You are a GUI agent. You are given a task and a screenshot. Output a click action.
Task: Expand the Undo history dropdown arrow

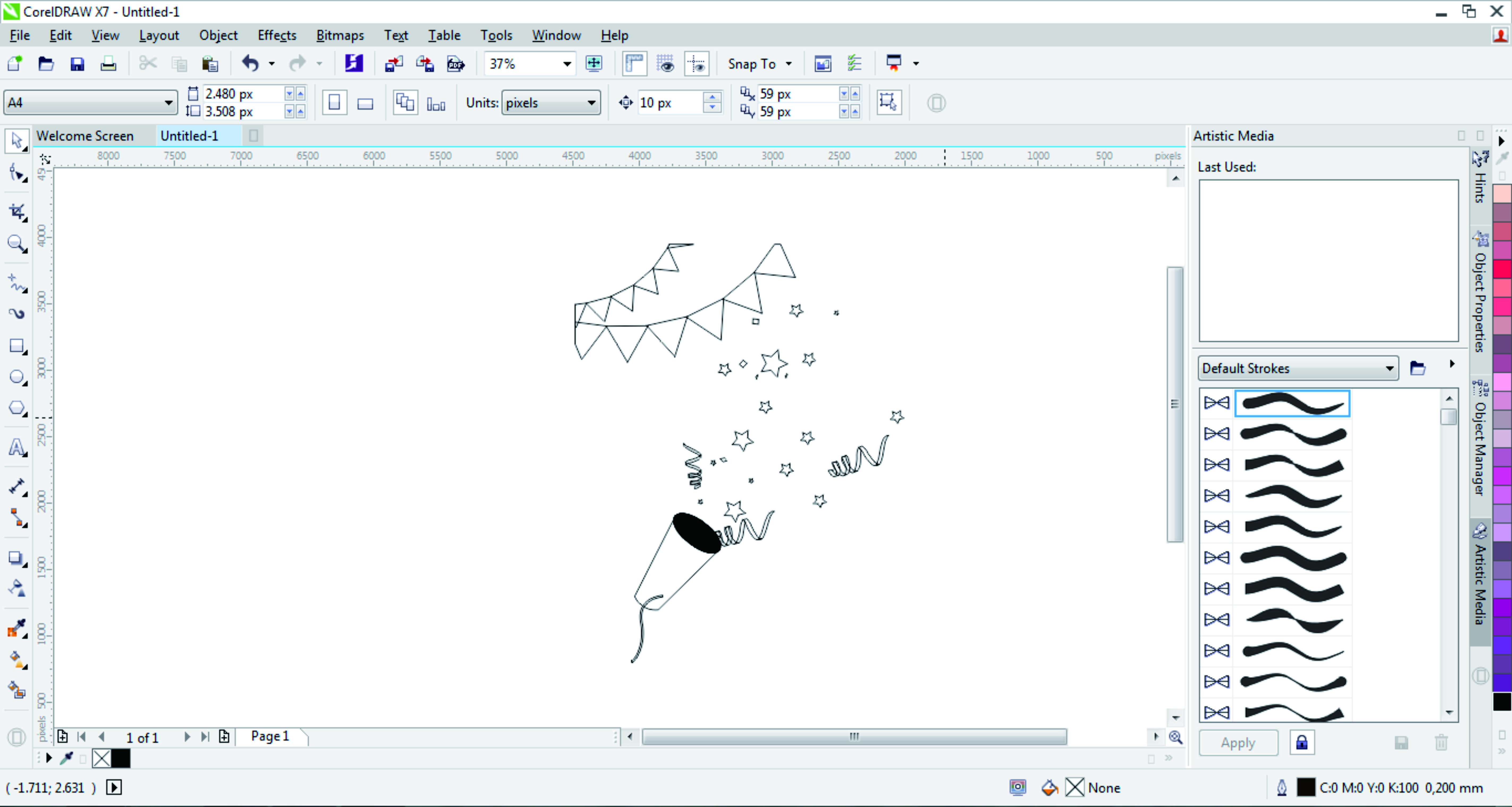[272, 64]
